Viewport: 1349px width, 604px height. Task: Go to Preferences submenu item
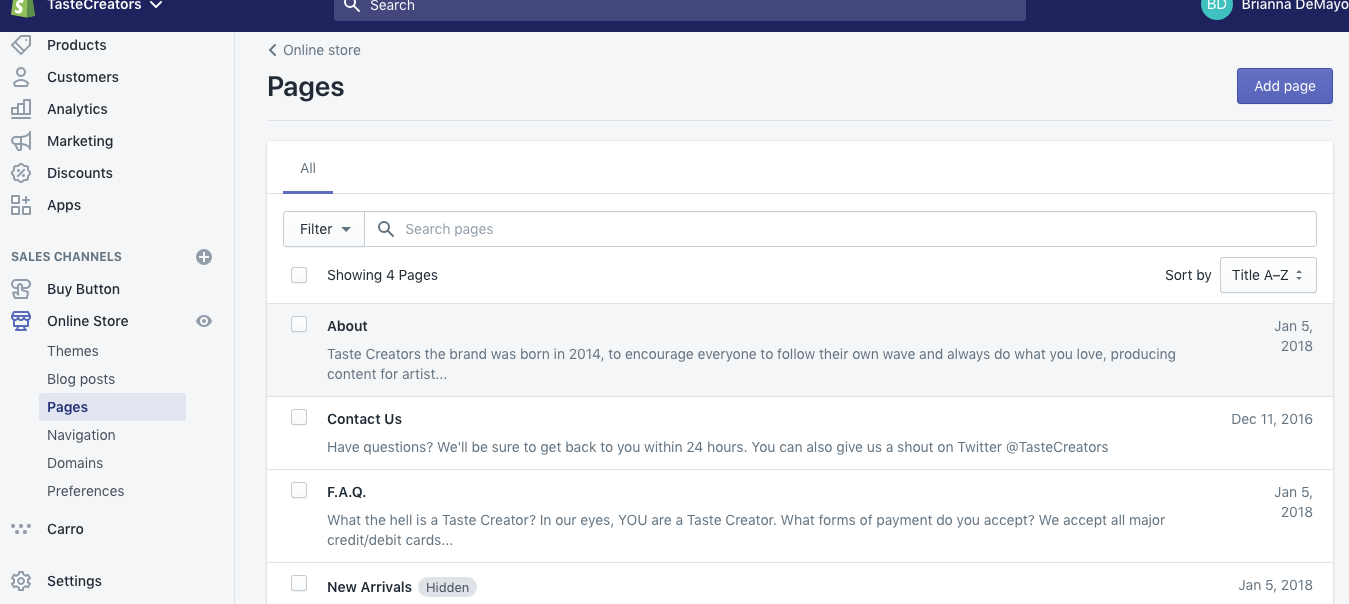[x=86, y=491]
